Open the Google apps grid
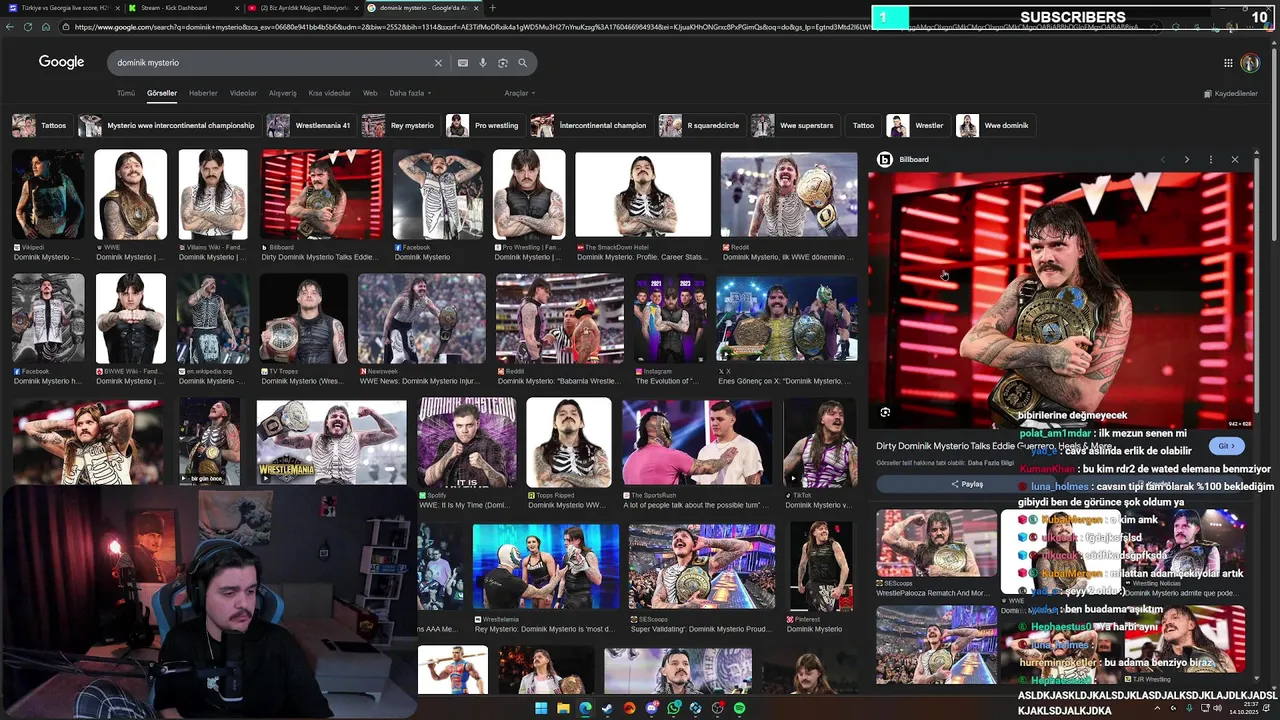The image size is (1280, 720). coord(1228,63)
